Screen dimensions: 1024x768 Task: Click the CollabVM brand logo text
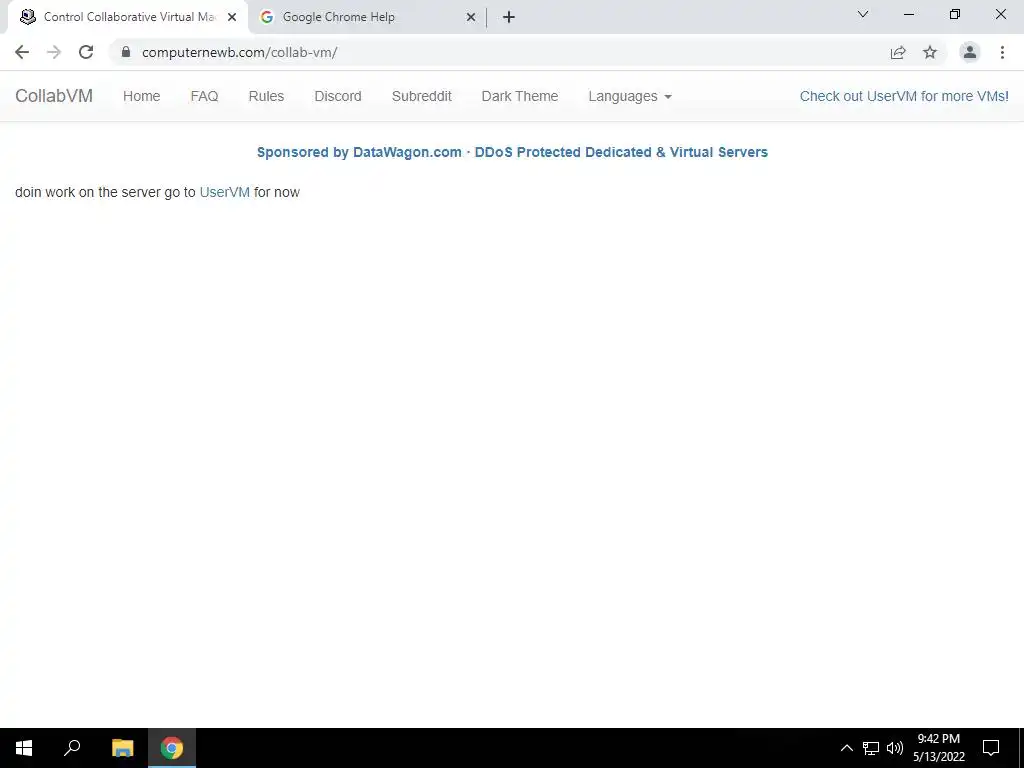[x=54, y=96]
